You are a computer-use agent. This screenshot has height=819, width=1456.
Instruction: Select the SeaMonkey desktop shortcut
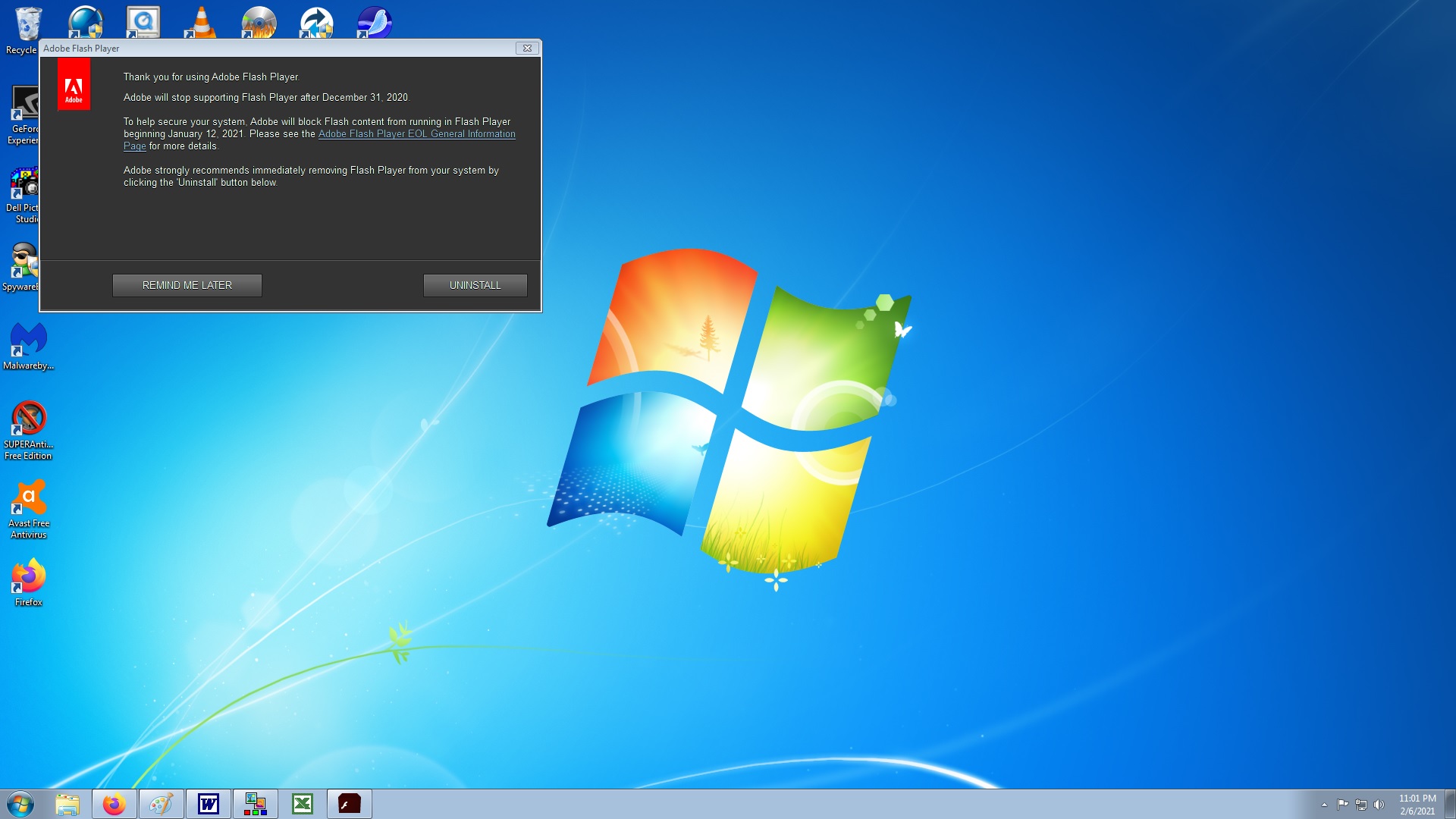(x=374, y=22)
